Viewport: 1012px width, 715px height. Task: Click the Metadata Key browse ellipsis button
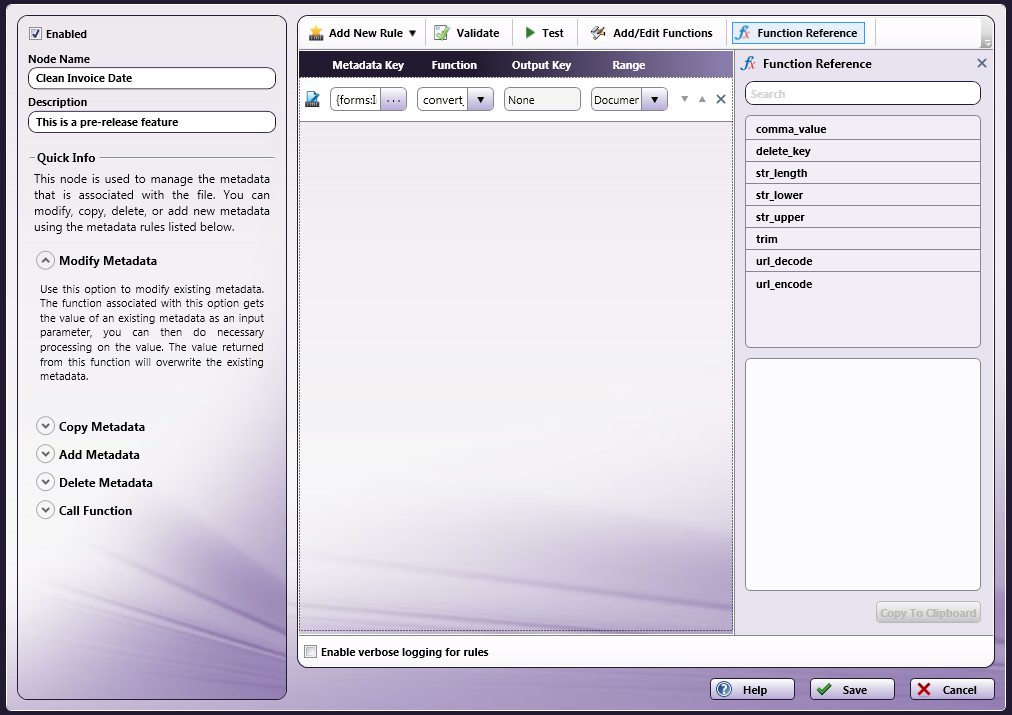click(393, 99)
